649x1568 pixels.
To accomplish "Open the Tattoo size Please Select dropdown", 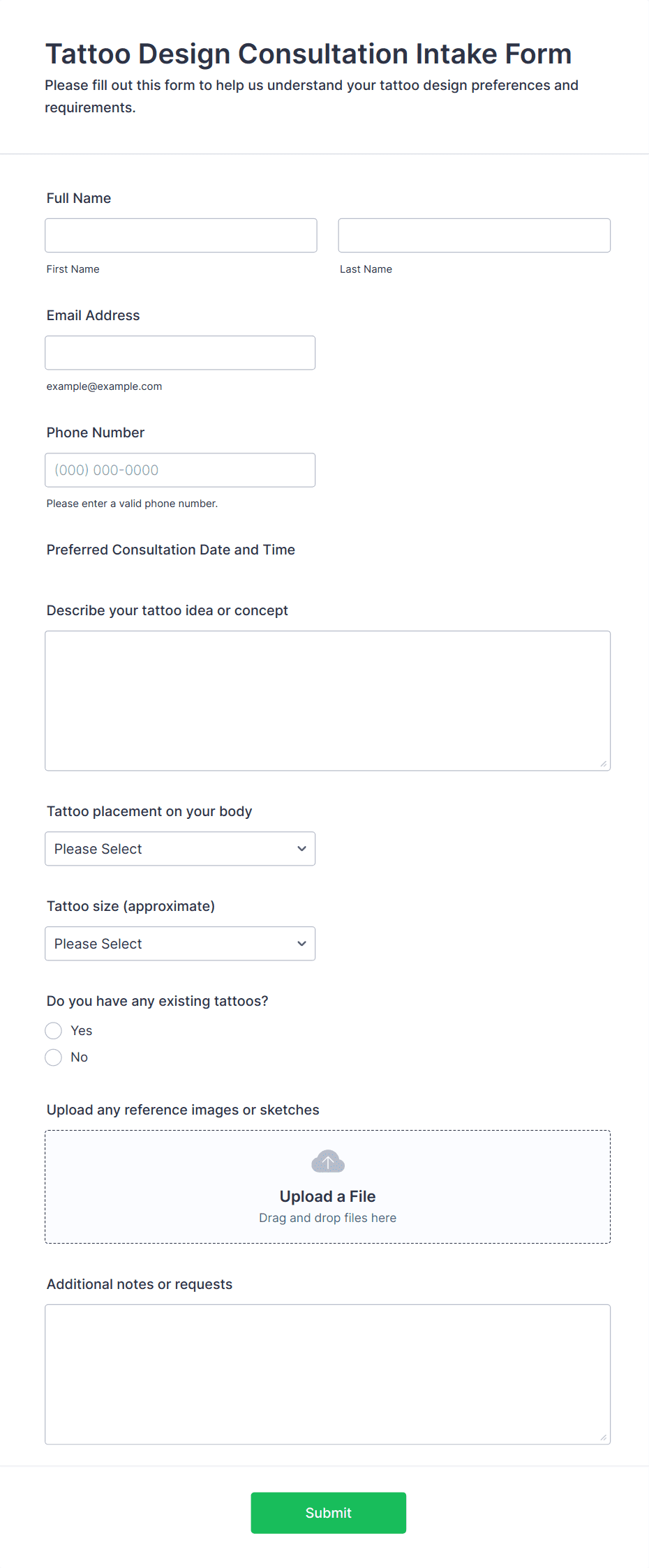I will click(180, 944).
